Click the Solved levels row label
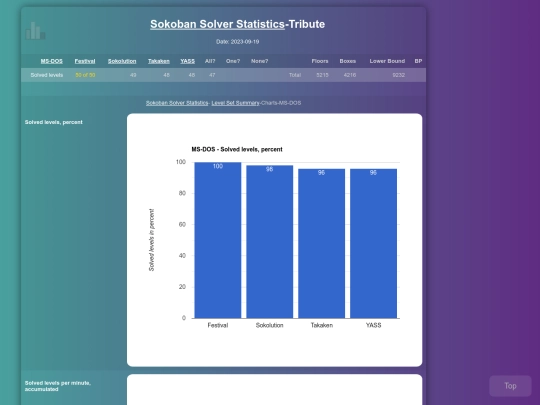This screenshot has width=540, height=405. coord(47,75)
